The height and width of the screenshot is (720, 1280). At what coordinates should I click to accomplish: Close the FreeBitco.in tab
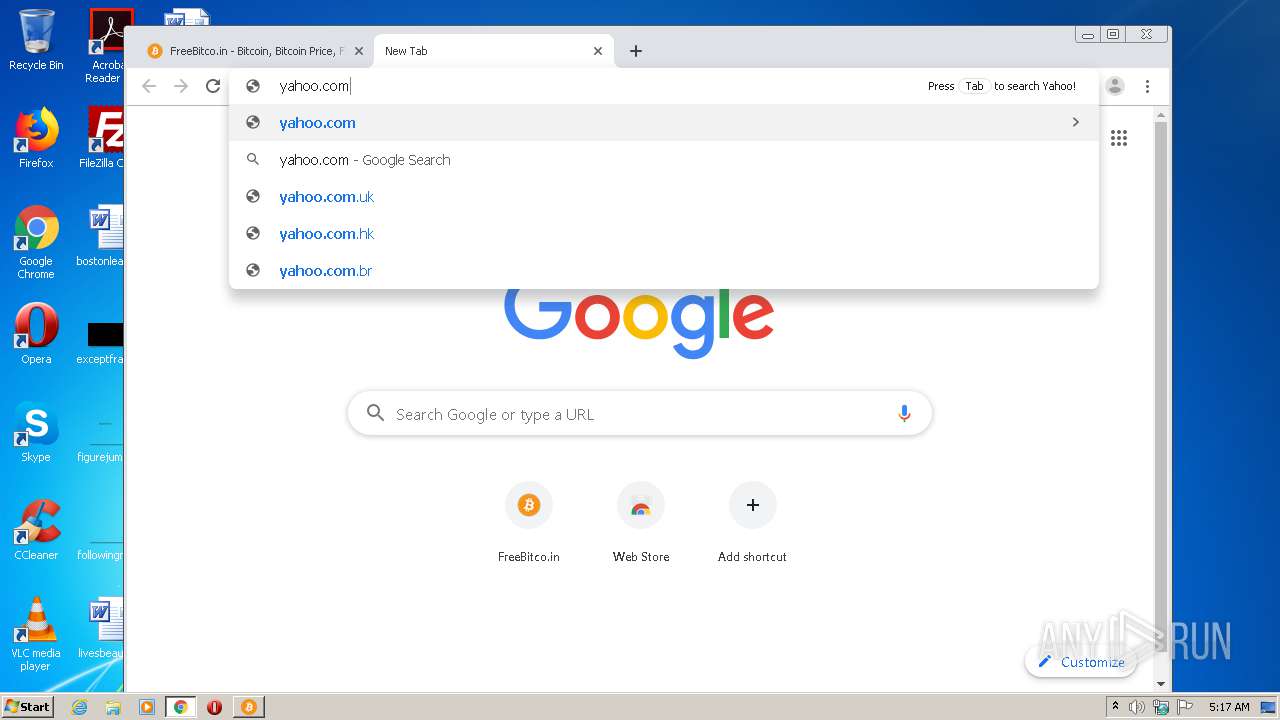tap(359, 51)
